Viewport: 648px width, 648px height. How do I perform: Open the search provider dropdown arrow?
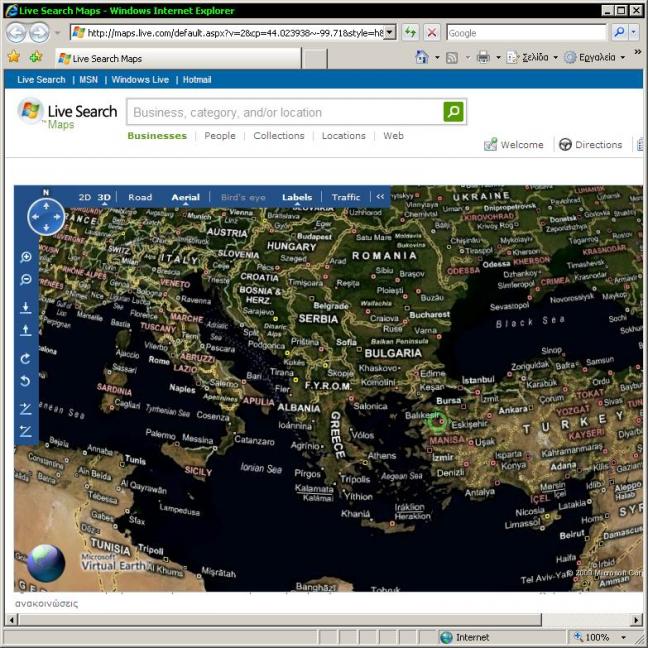[x=634, y=32]
